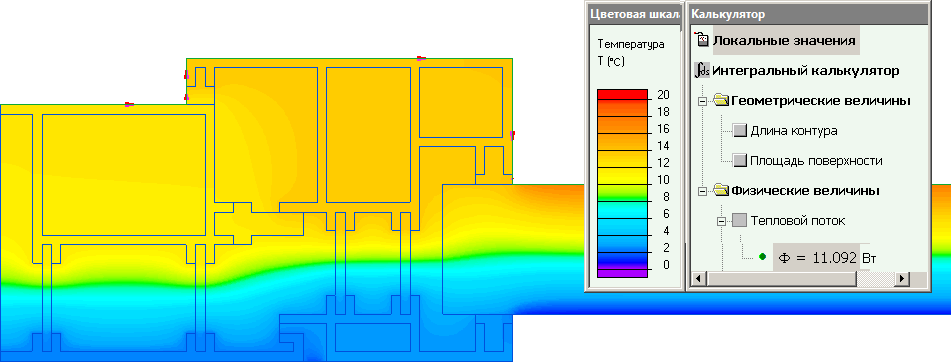Click the Калькулятор panel title bar
Viewport: 951px width, 362px height.
tap(808, 13)
